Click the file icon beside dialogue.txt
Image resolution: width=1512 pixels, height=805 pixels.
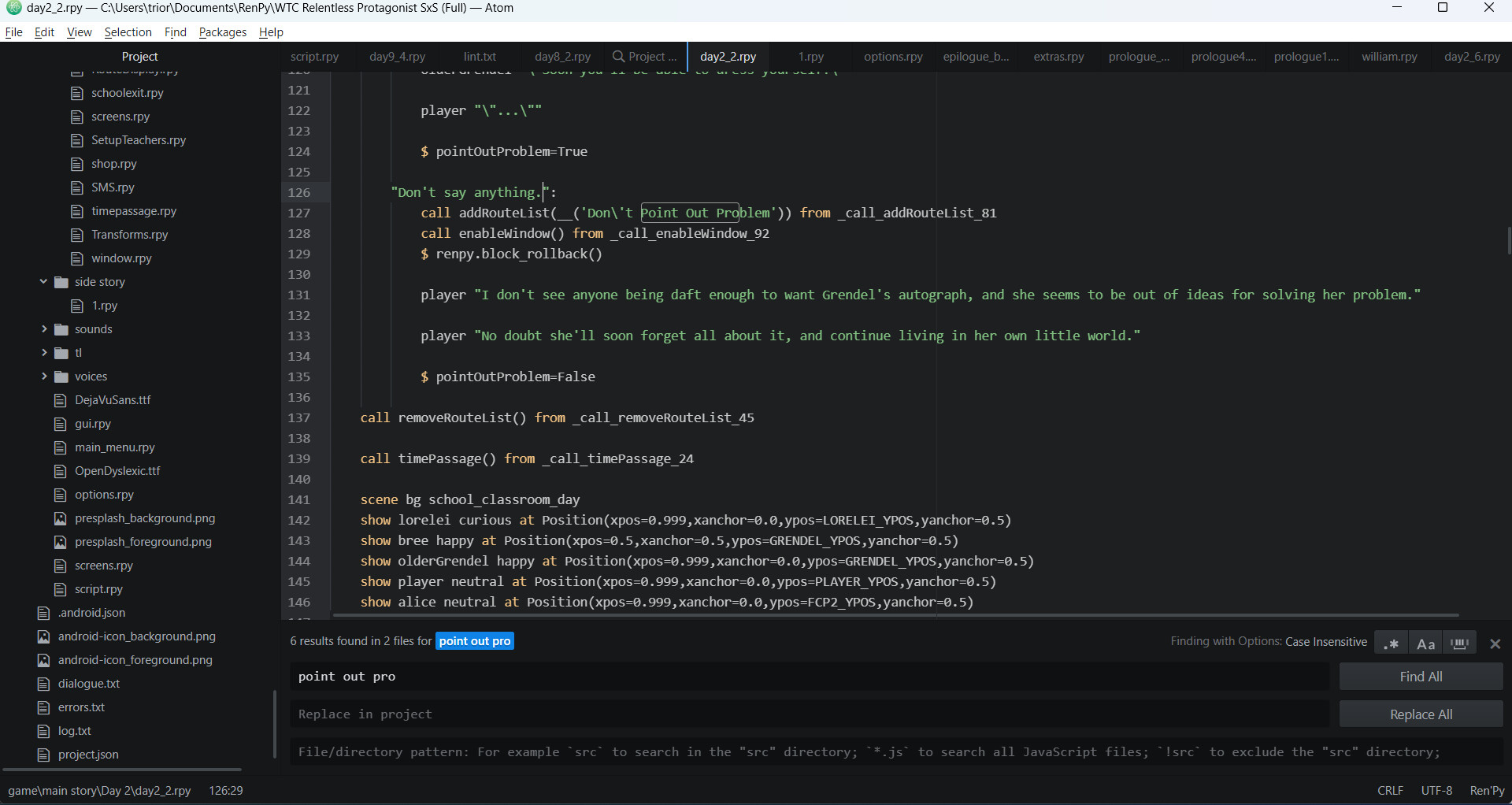(43, 684)
